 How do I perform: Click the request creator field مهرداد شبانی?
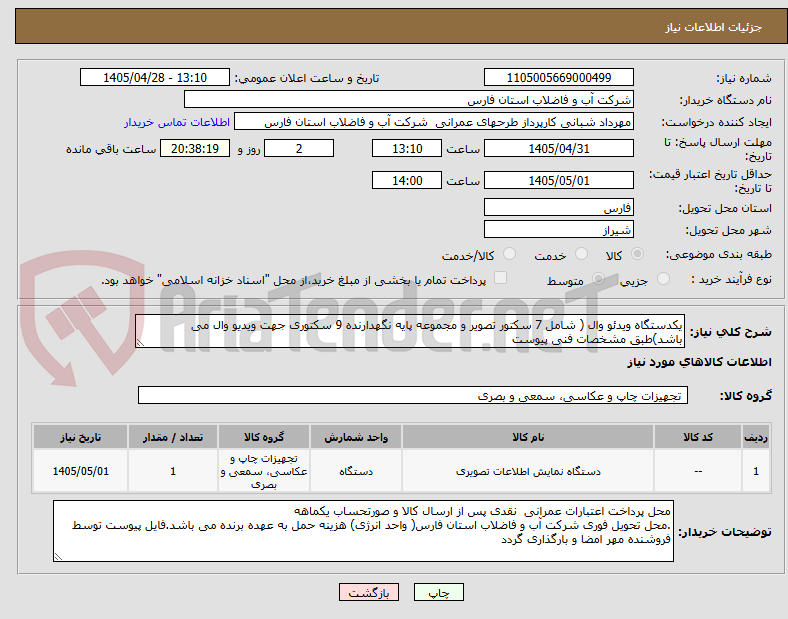point(434,122)
